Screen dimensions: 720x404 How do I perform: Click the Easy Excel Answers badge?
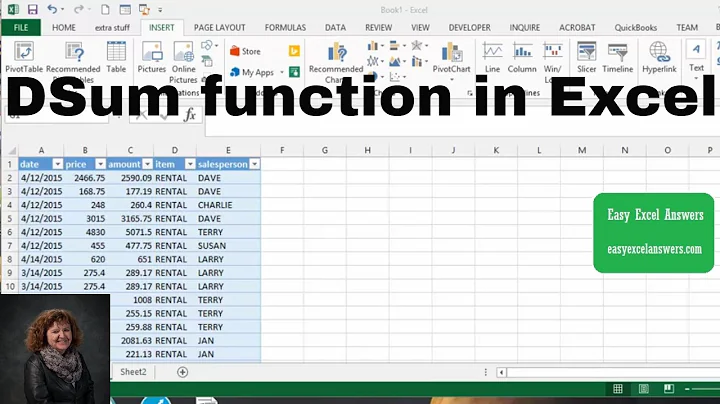point(653,233)
